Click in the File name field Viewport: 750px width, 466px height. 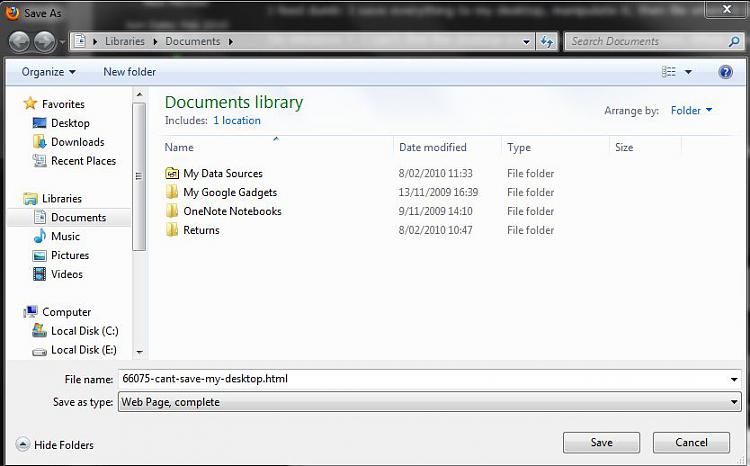click(x=424, y=379)
